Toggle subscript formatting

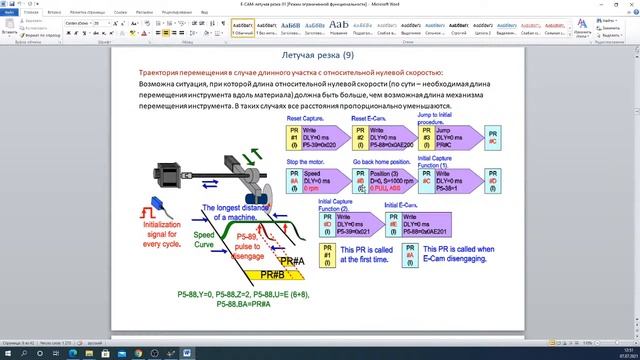click(104, 33)
